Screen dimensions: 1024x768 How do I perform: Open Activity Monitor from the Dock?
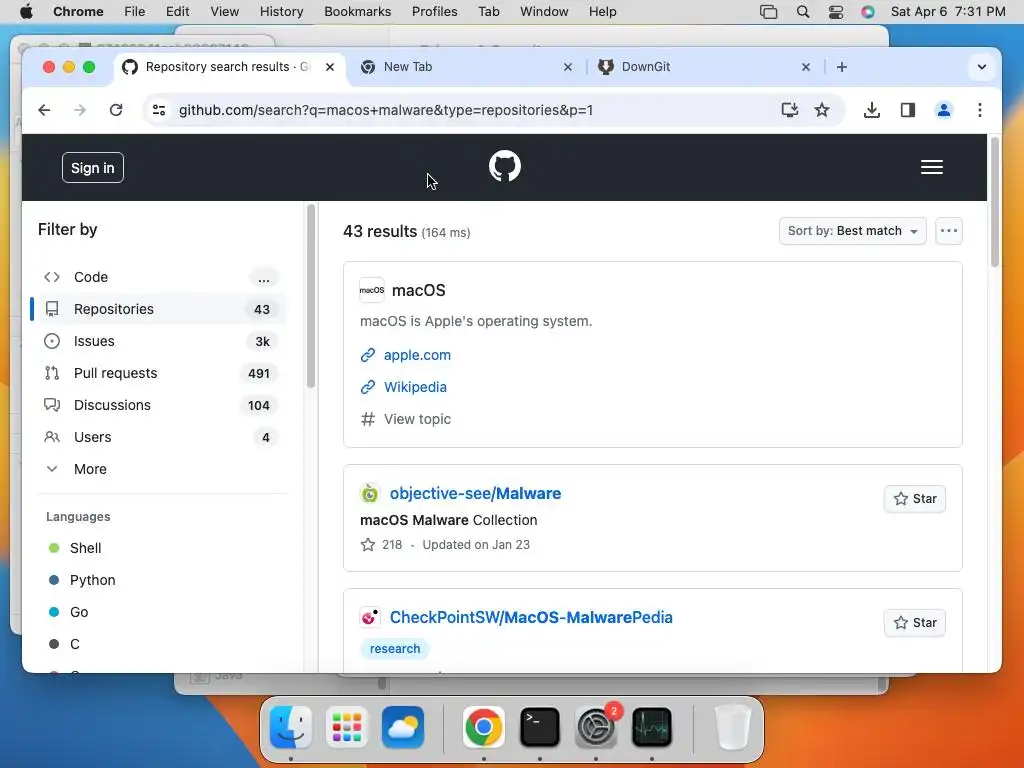pyautogui.click(x=652, y=727)
